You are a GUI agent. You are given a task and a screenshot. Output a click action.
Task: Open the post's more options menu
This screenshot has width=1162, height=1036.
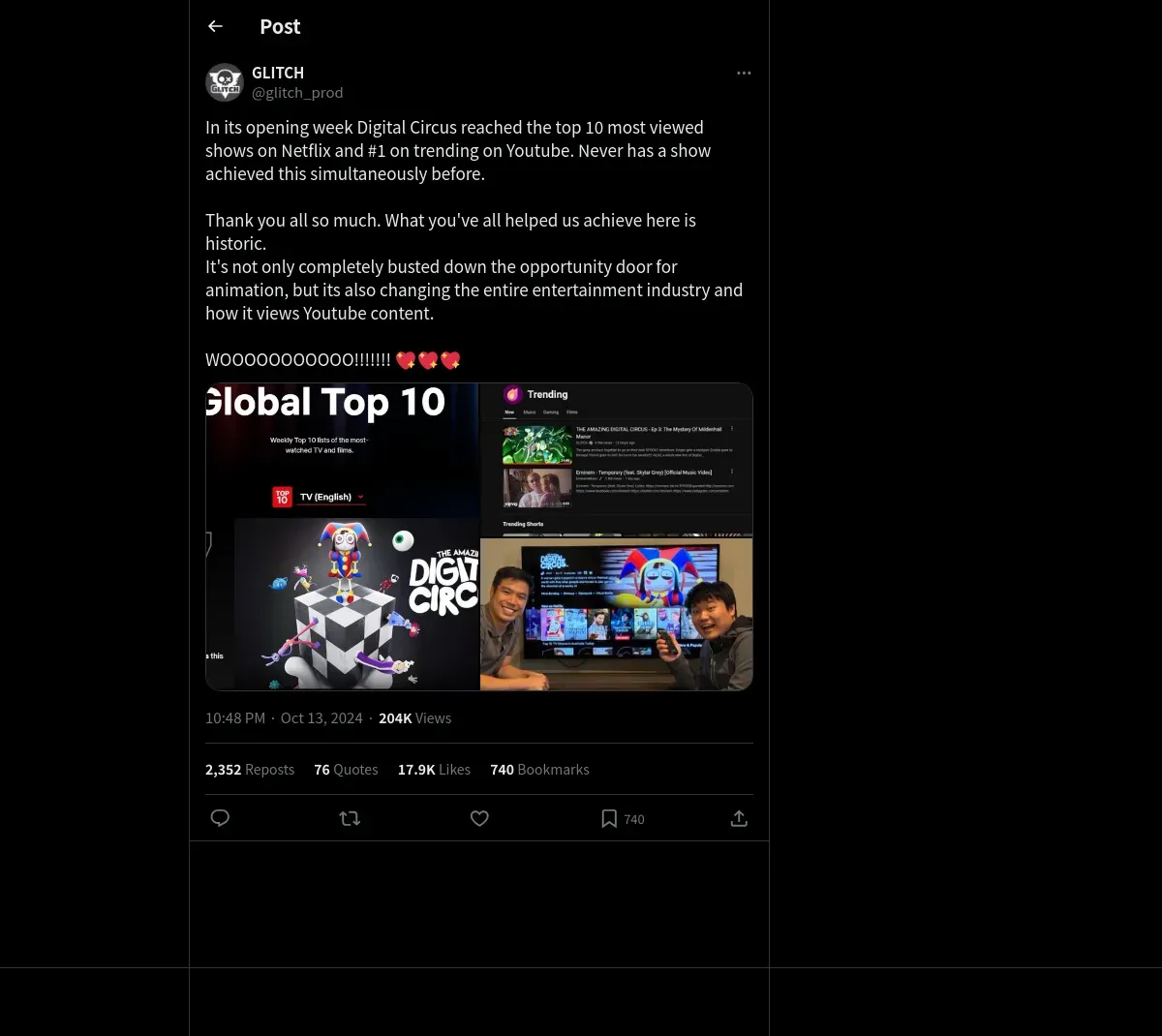pyautogui.click(x=744, y=73)
